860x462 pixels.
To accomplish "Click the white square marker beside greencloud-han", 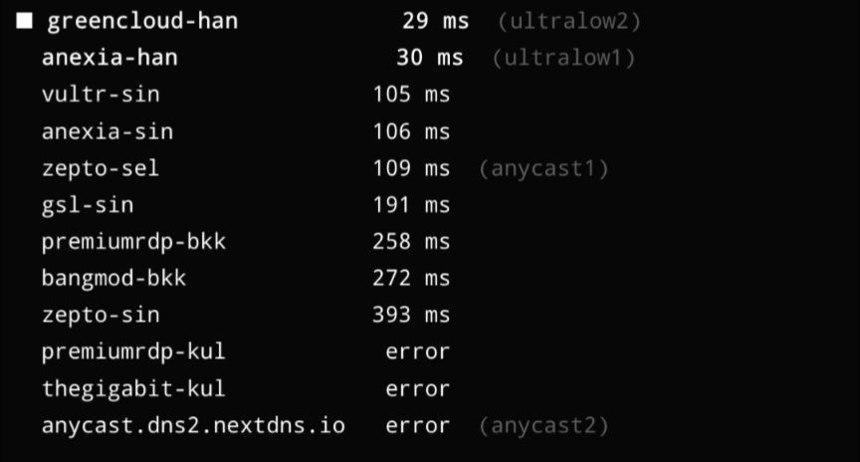I will [x=24, y=21].
